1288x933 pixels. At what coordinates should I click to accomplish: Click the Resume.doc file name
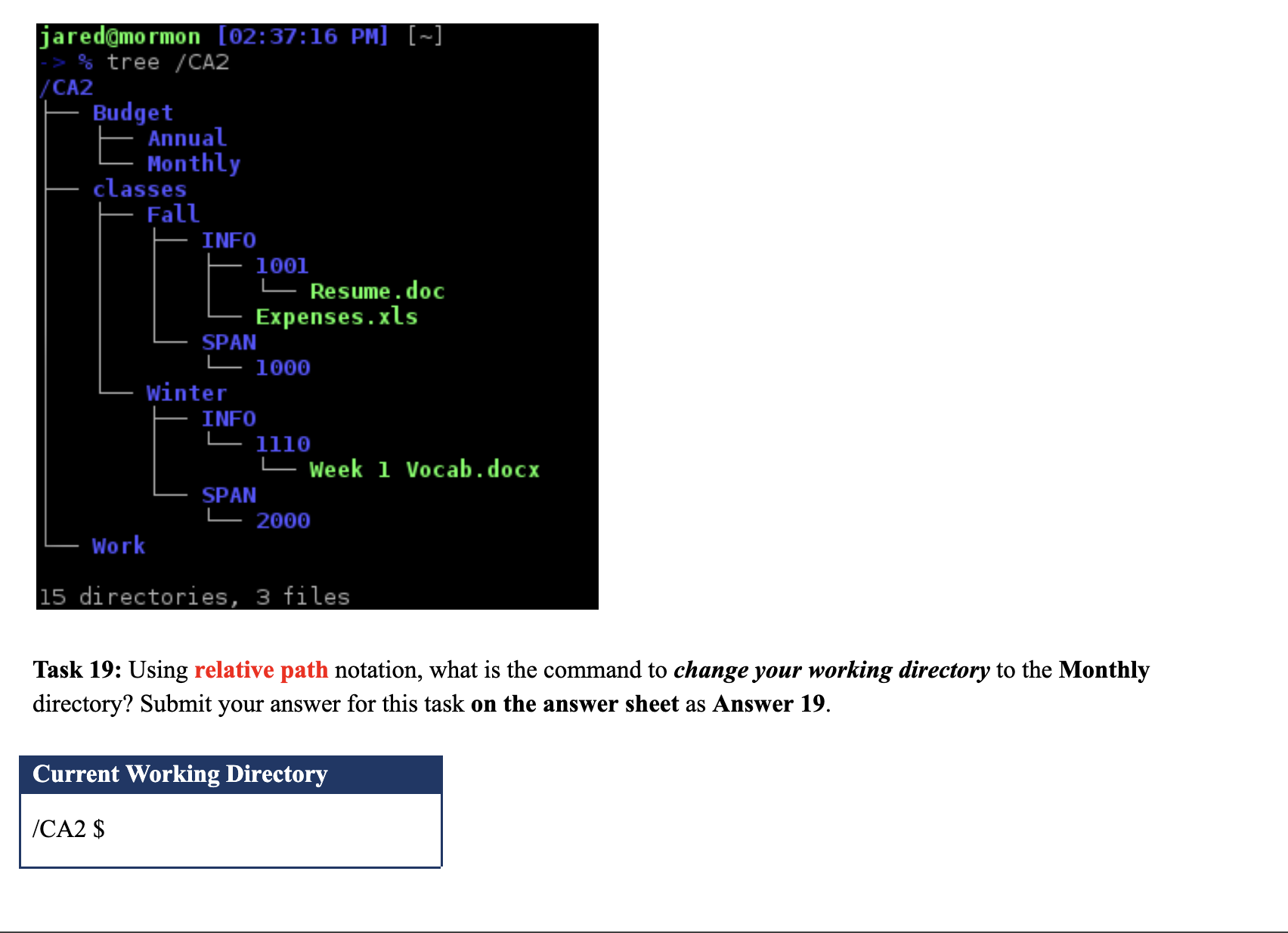[377, 291]
